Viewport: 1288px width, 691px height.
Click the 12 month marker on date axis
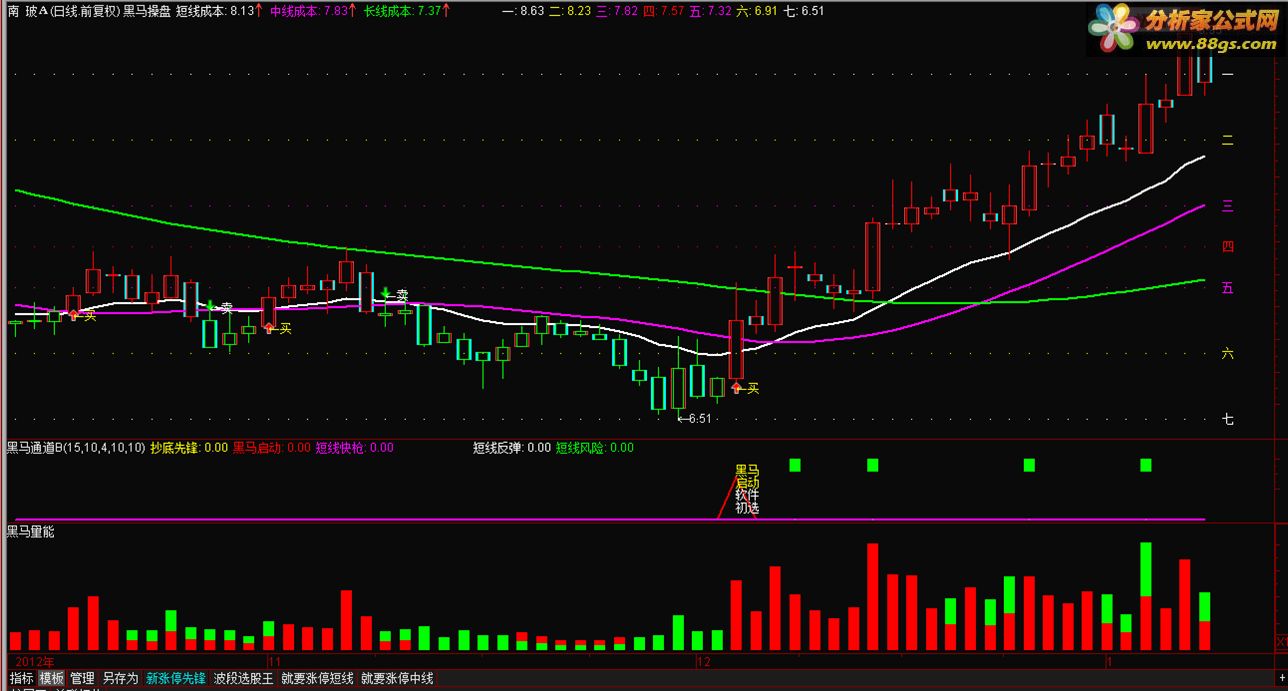[703, 662]
